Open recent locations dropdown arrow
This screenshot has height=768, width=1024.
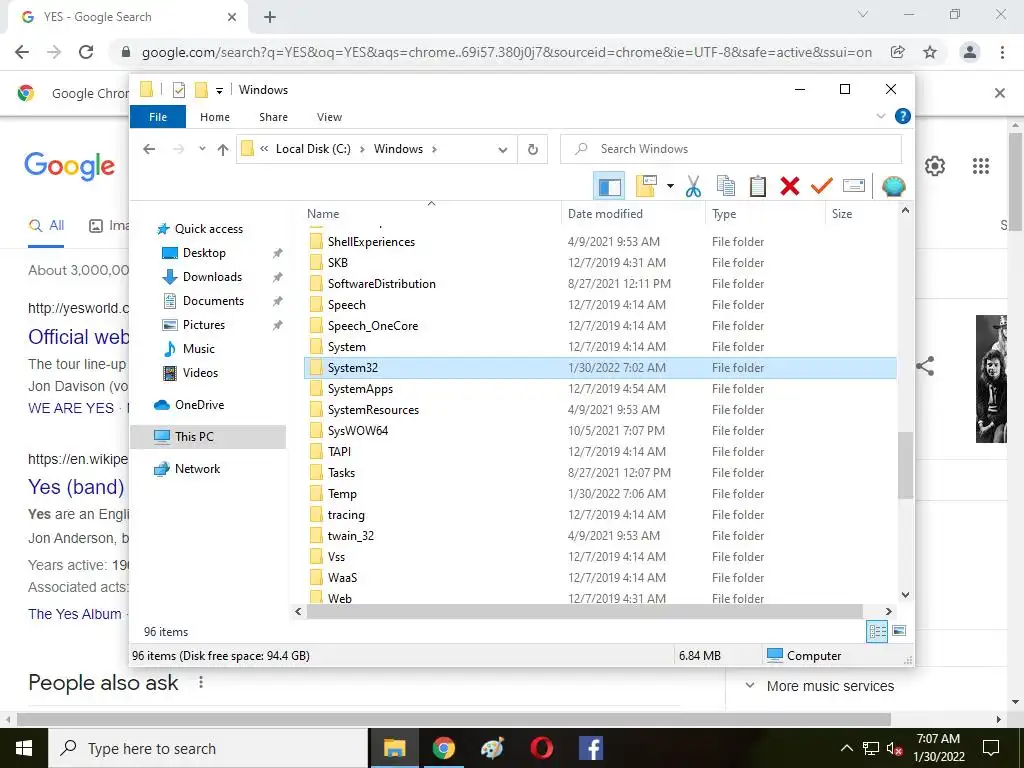[202, 149]
